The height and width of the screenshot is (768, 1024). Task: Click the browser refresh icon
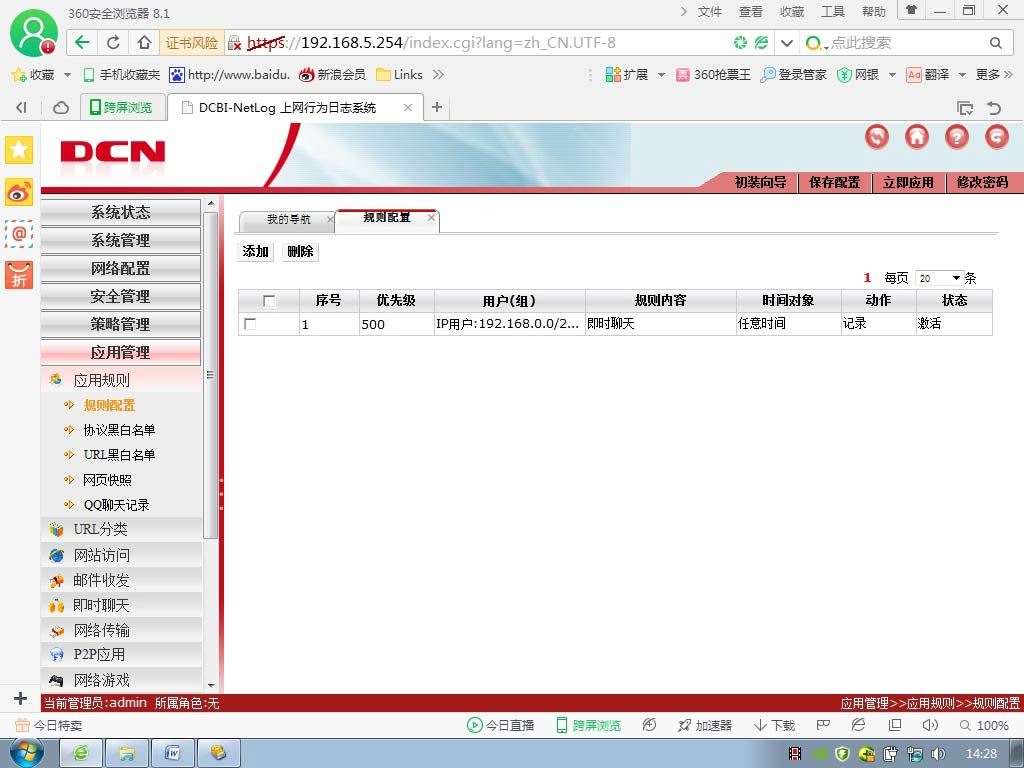point(113,42)
